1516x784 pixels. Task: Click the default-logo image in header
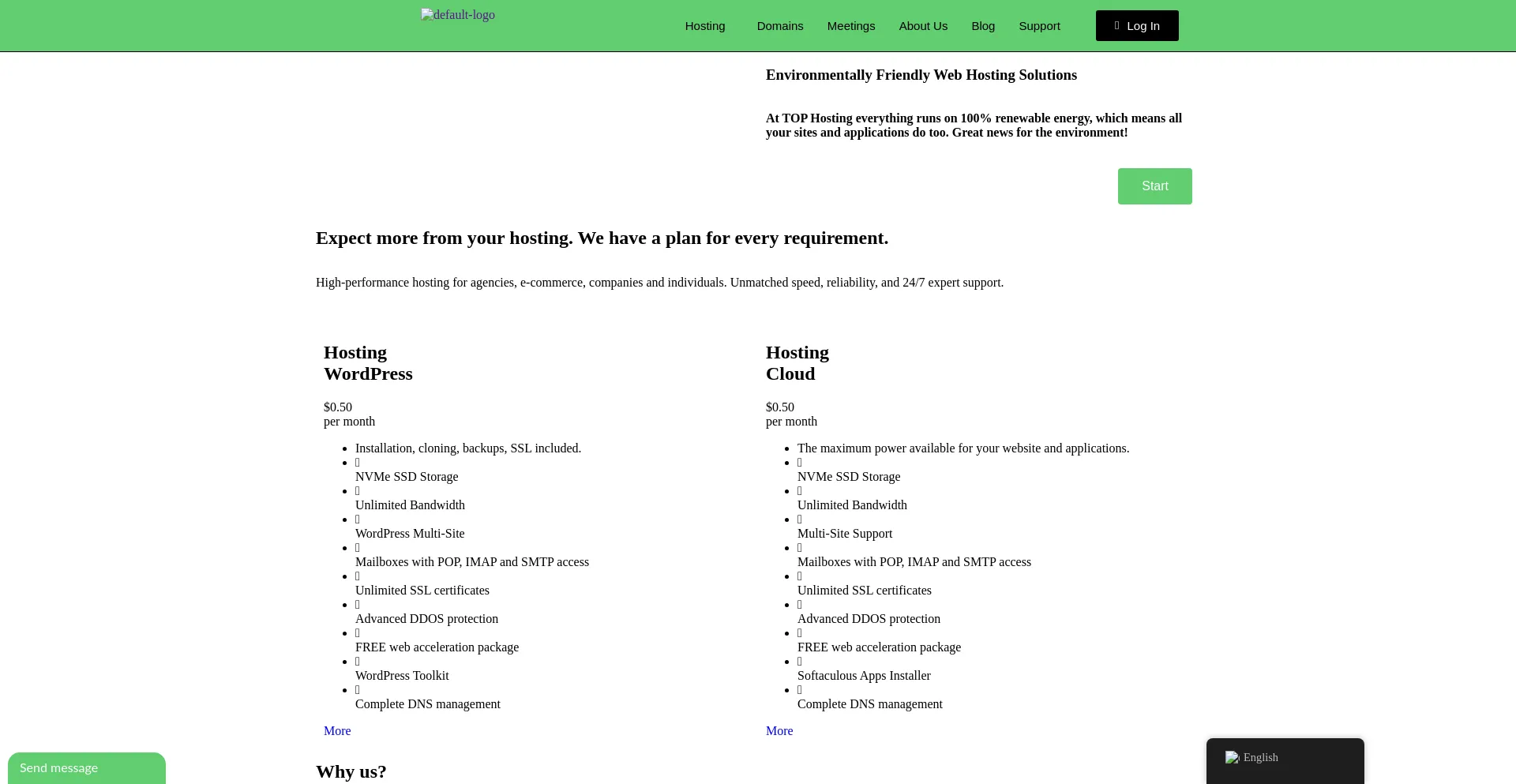point(458,15)
